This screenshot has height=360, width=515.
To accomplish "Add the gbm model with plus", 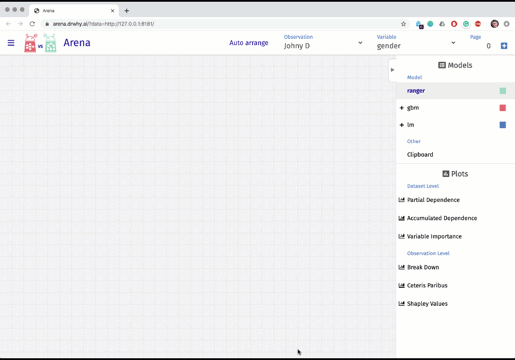I will [402, 108].
